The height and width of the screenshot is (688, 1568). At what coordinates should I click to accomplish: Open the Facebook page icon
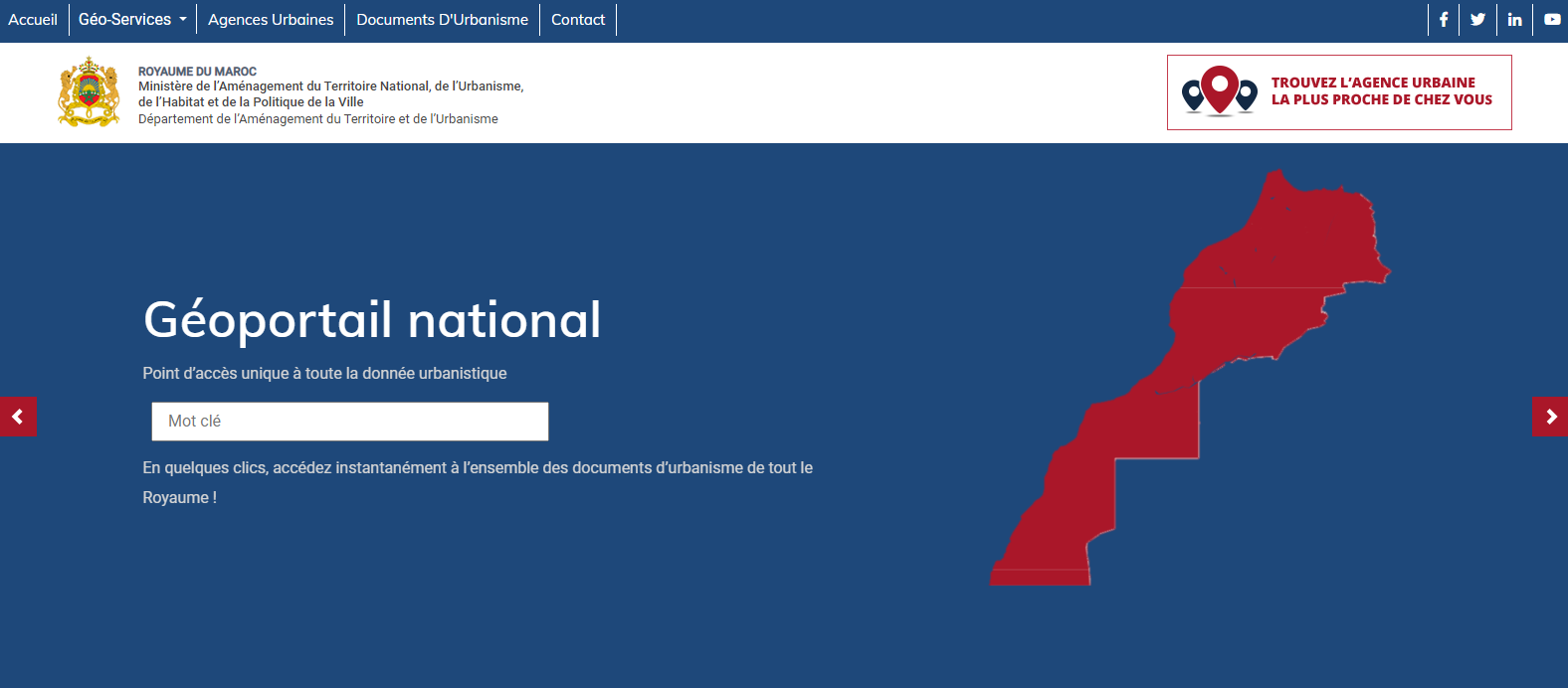point(1443,20)
